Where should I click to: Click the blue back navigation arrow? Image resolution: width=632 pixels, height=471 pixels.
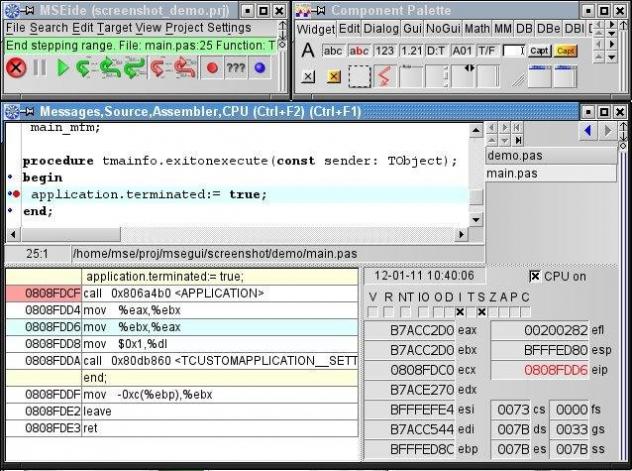coord(588,131)
